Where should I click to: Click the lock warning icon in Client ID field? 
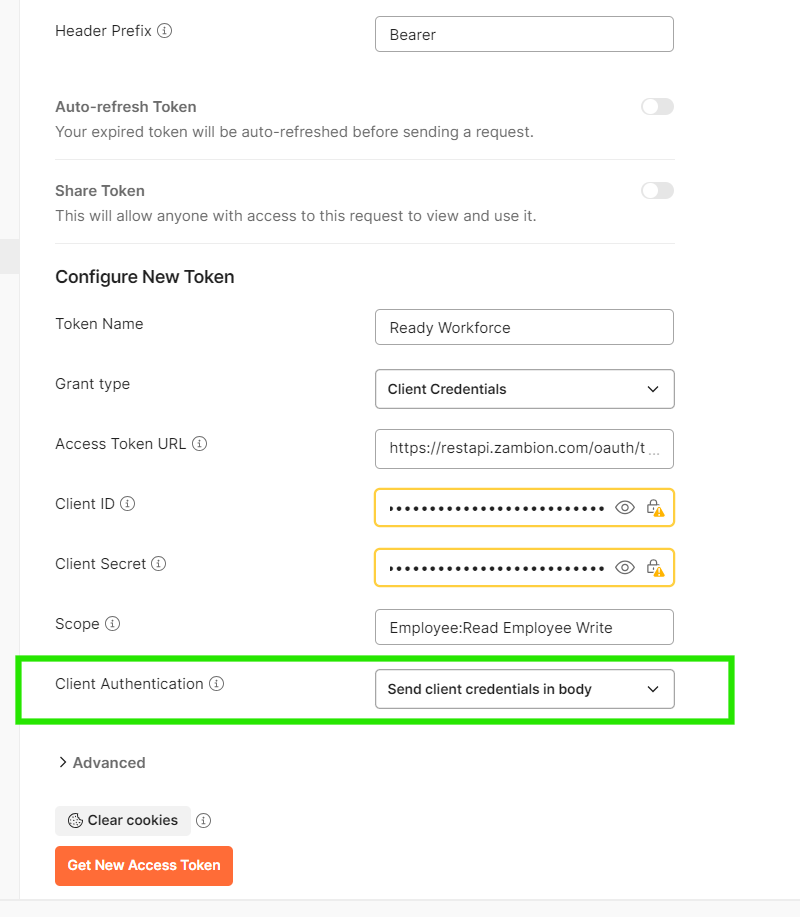[655, 508]
